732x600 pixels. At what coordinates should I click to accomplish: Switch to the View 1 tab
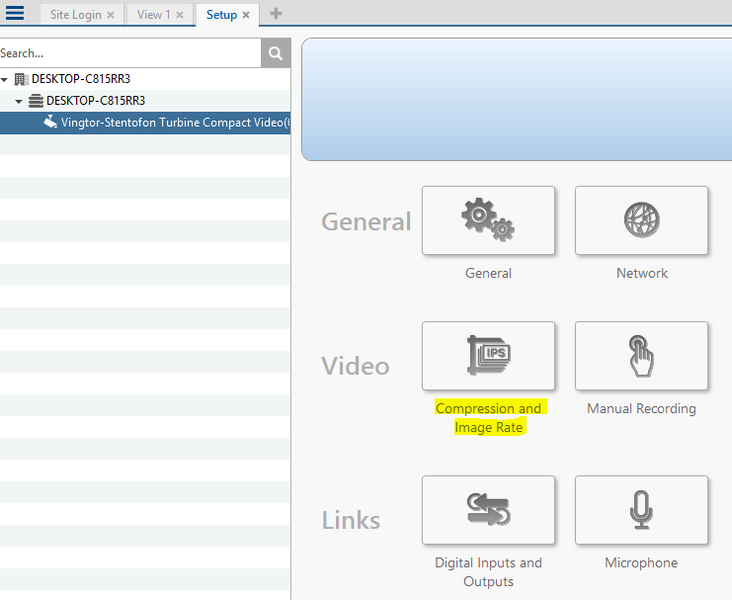[153, 15]
